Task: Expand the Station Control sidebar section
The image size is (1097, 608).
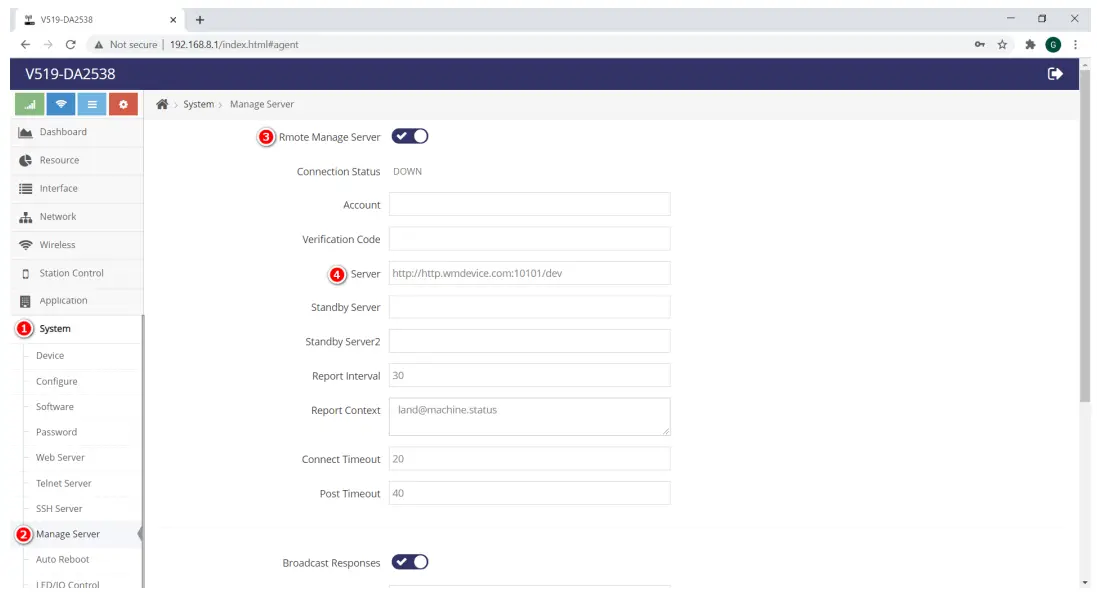Action: 77,273
